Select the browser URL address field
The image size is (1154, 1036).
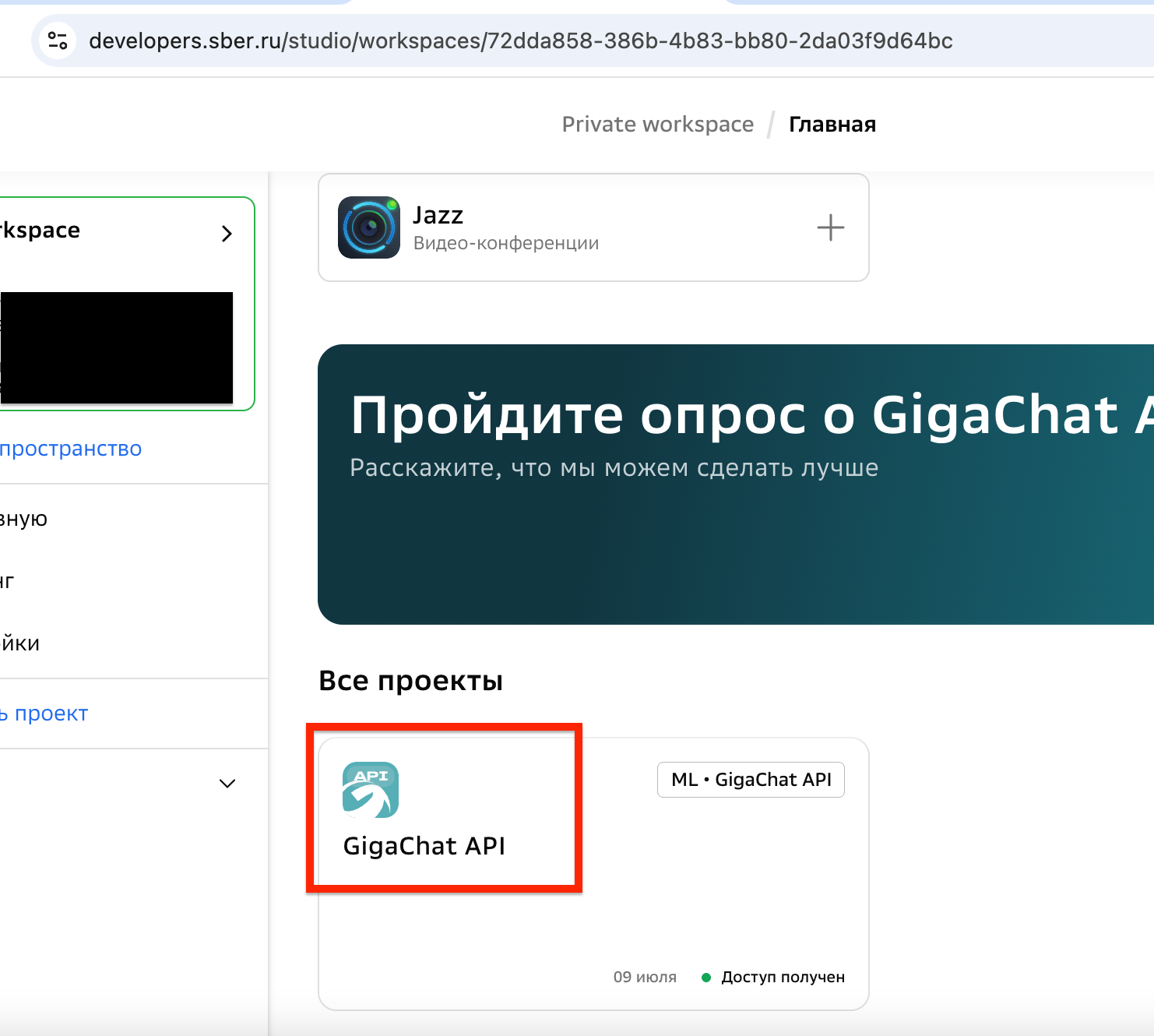[521, 41]
